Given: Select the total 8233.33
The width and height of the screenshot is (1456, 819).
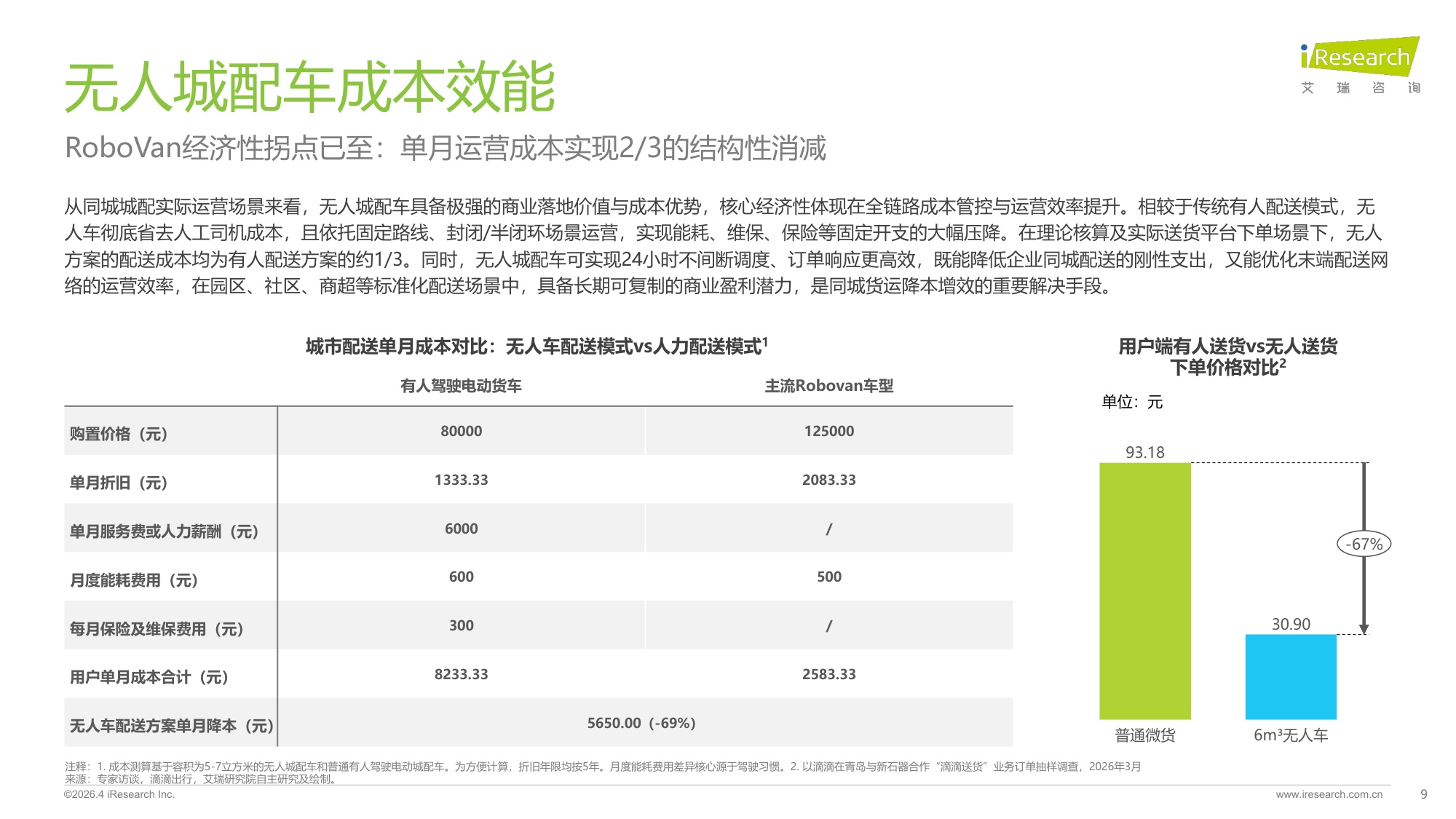Looking at the screenshot, I should [x=461, y=674].
